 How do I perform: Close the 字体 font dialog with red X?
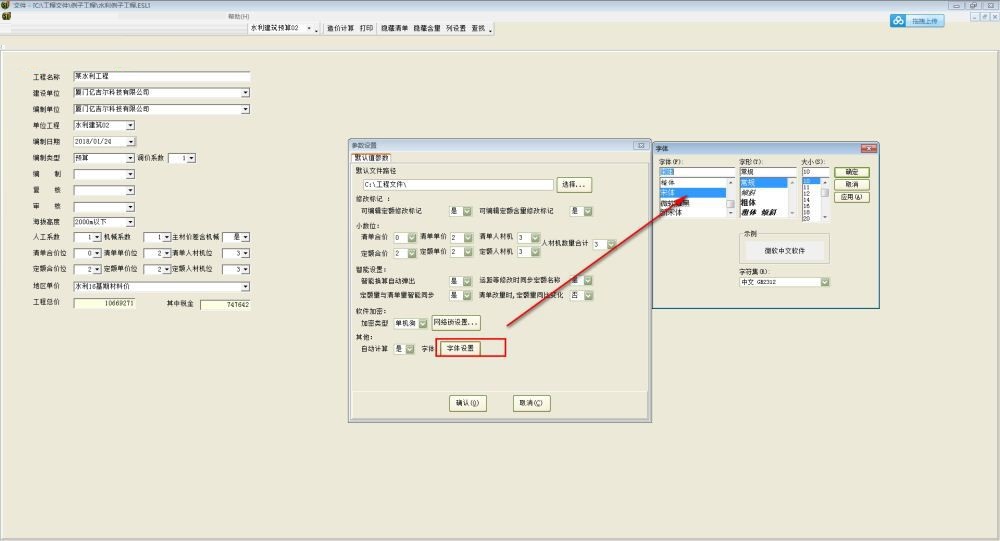click(x=870, y=148)
